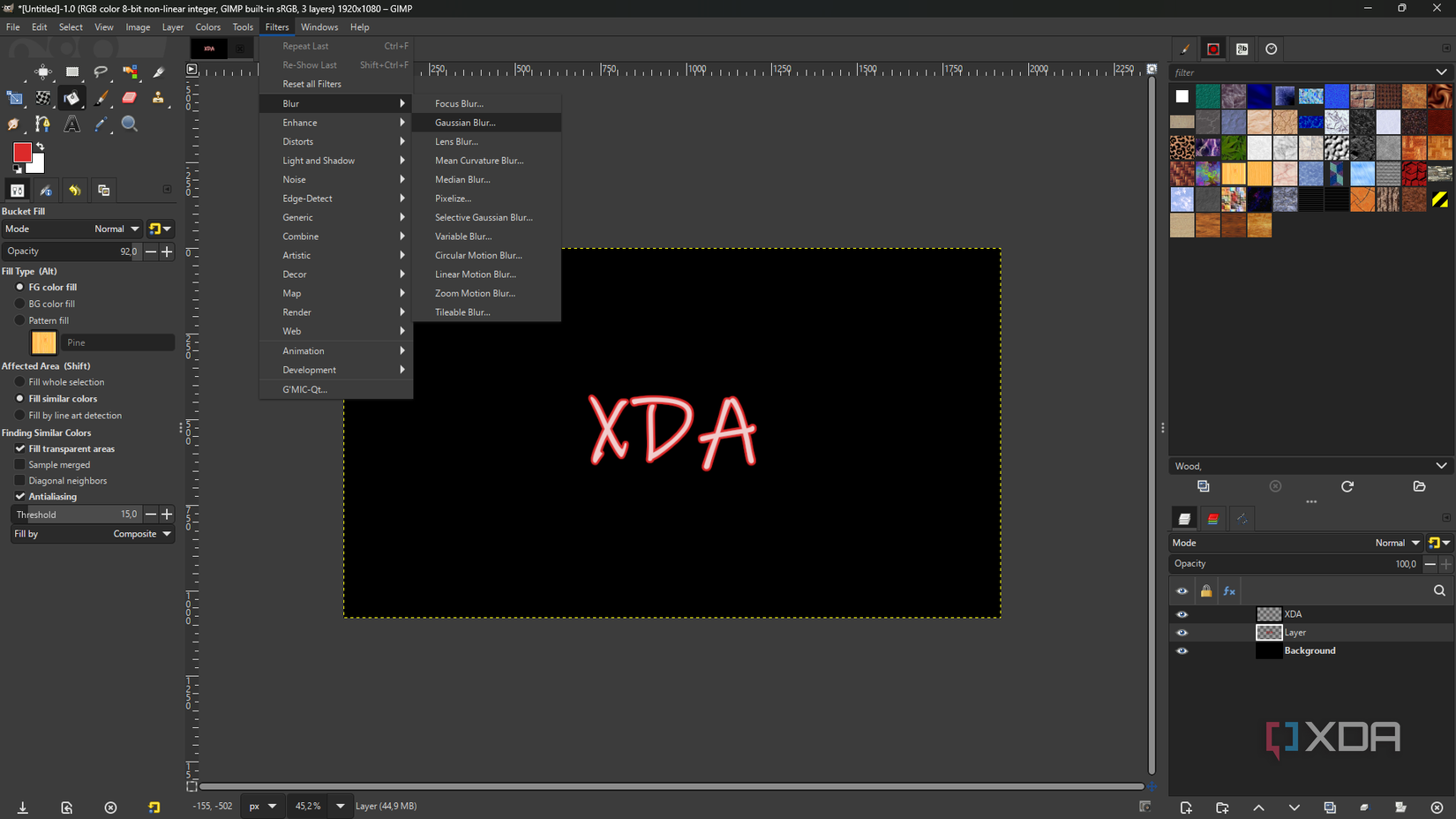The image size is (1456, 819).
Task: Select the Free Select lasso tool
Action: click(x=101, y=71)
